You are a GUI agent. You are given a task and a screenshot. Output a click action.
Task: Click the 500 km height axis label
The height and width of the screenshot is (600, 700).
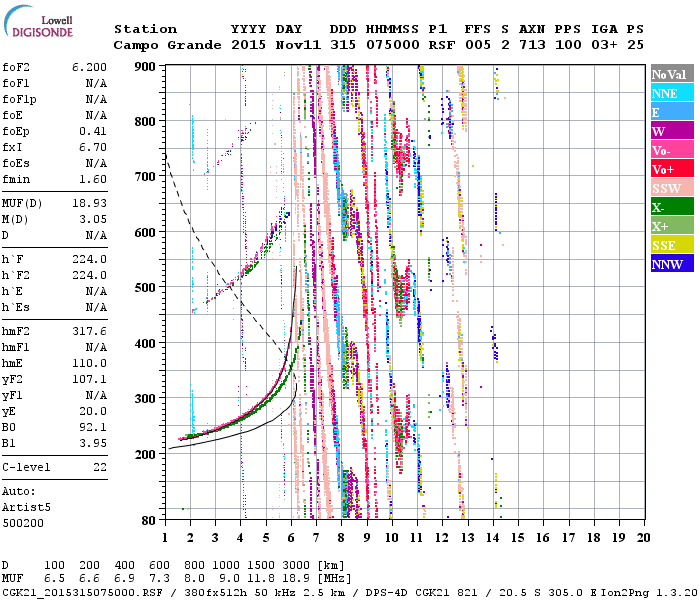pos(145,287)
